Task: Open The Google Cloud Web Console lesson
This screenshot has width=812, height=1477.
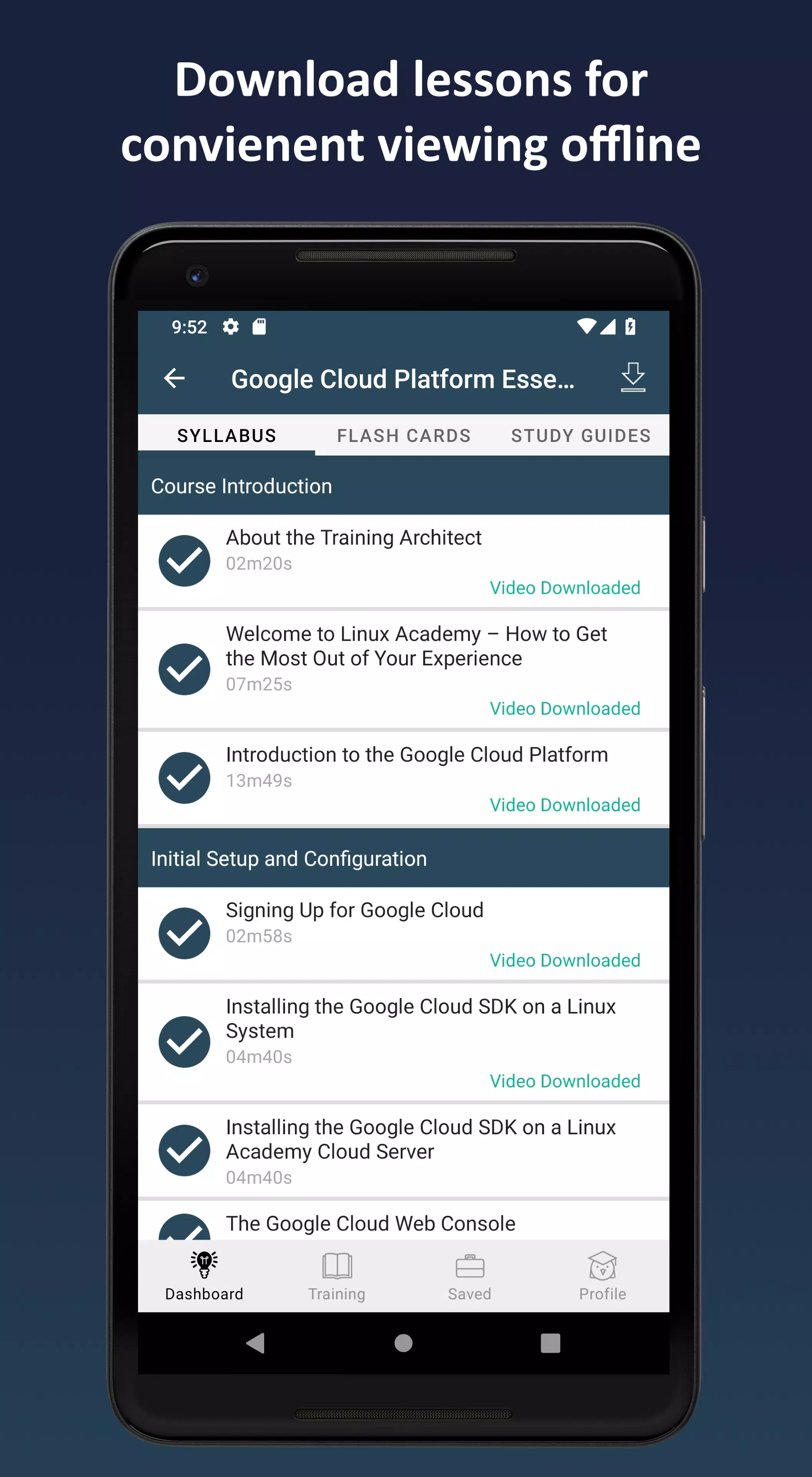Action: coord(403,1220)
